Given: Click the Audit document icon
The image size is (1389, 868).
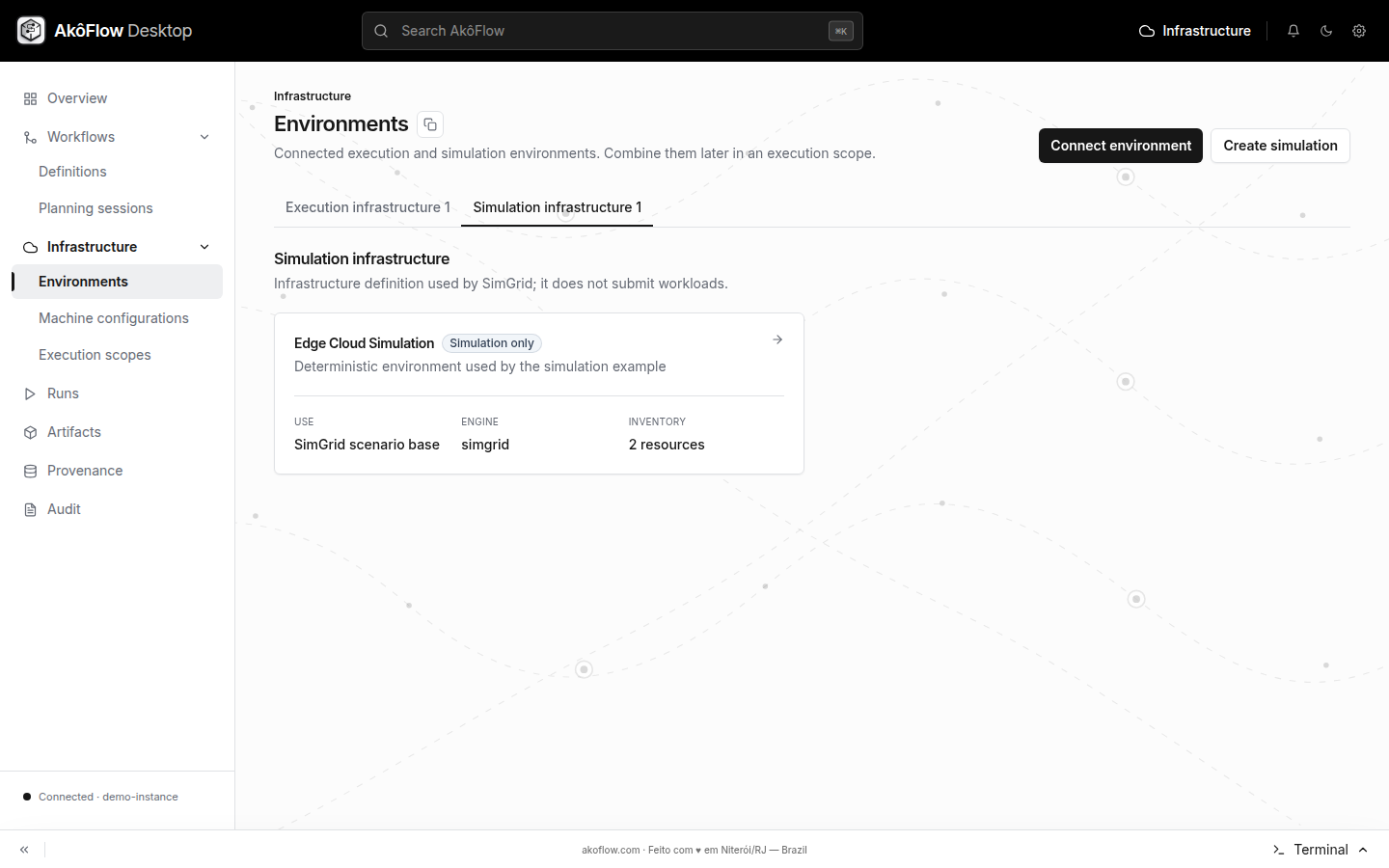Looking at the screenshot, I should [30, 509].
